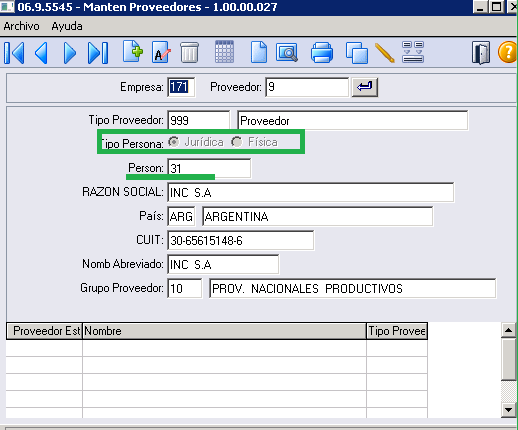Screen dimensions: 518x430
Task: Edit record icon with letter A
Action: [161, 52]
